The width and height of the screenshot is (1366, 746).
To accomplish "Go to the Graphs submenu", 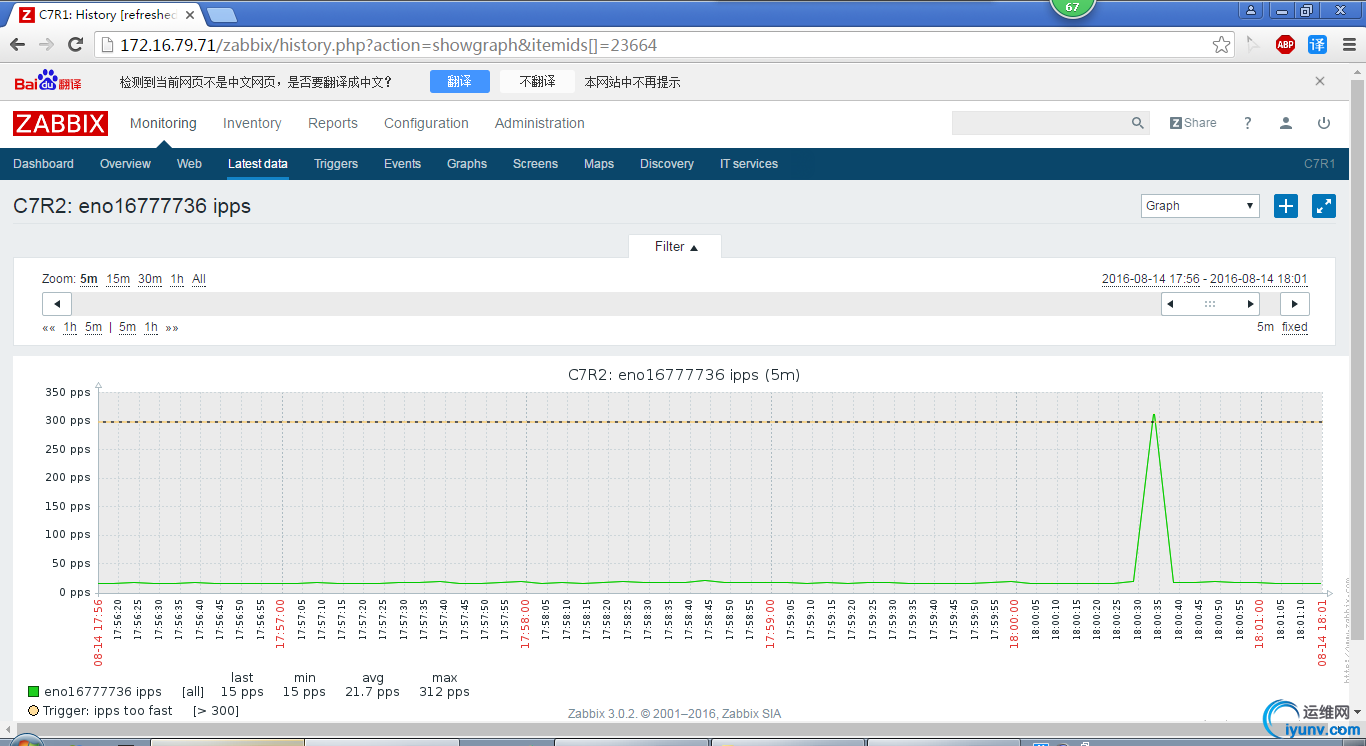I will coord(467,164).
